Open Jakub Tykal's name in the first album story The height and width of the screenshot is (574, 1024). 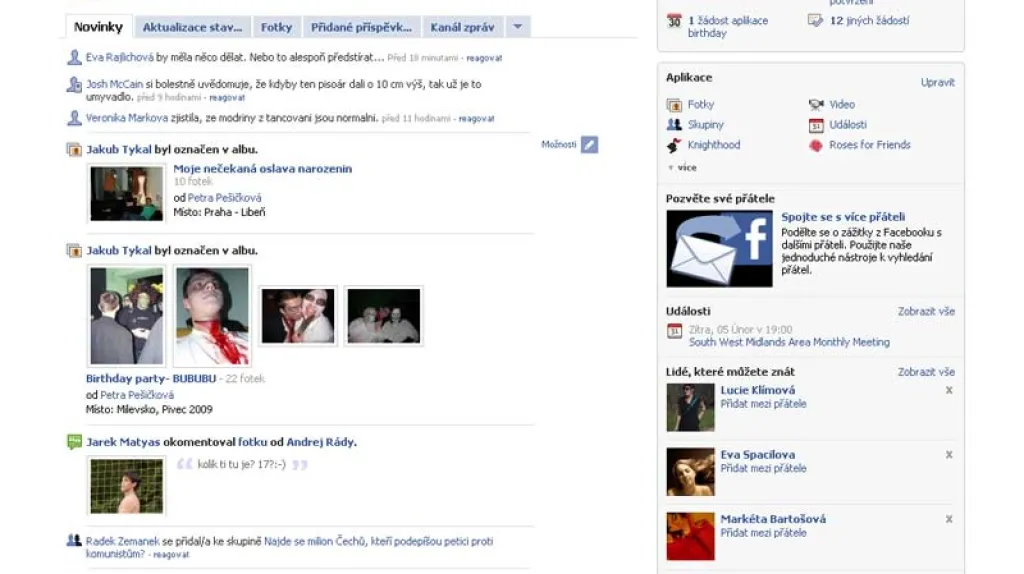pos(119,150)
